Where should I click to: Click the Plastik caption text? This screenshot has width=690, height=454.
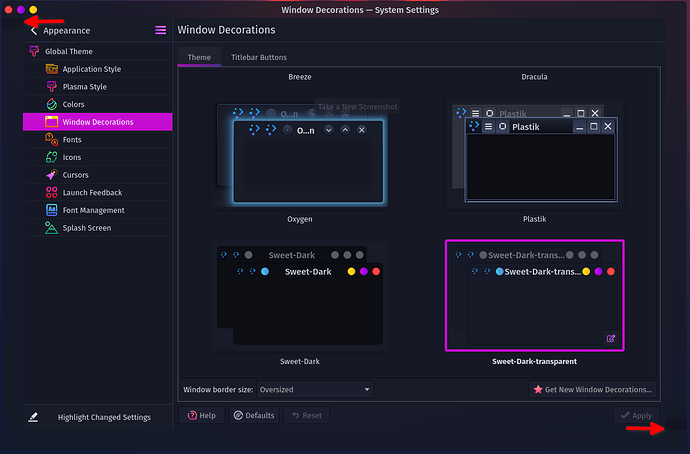coord(534,219)
